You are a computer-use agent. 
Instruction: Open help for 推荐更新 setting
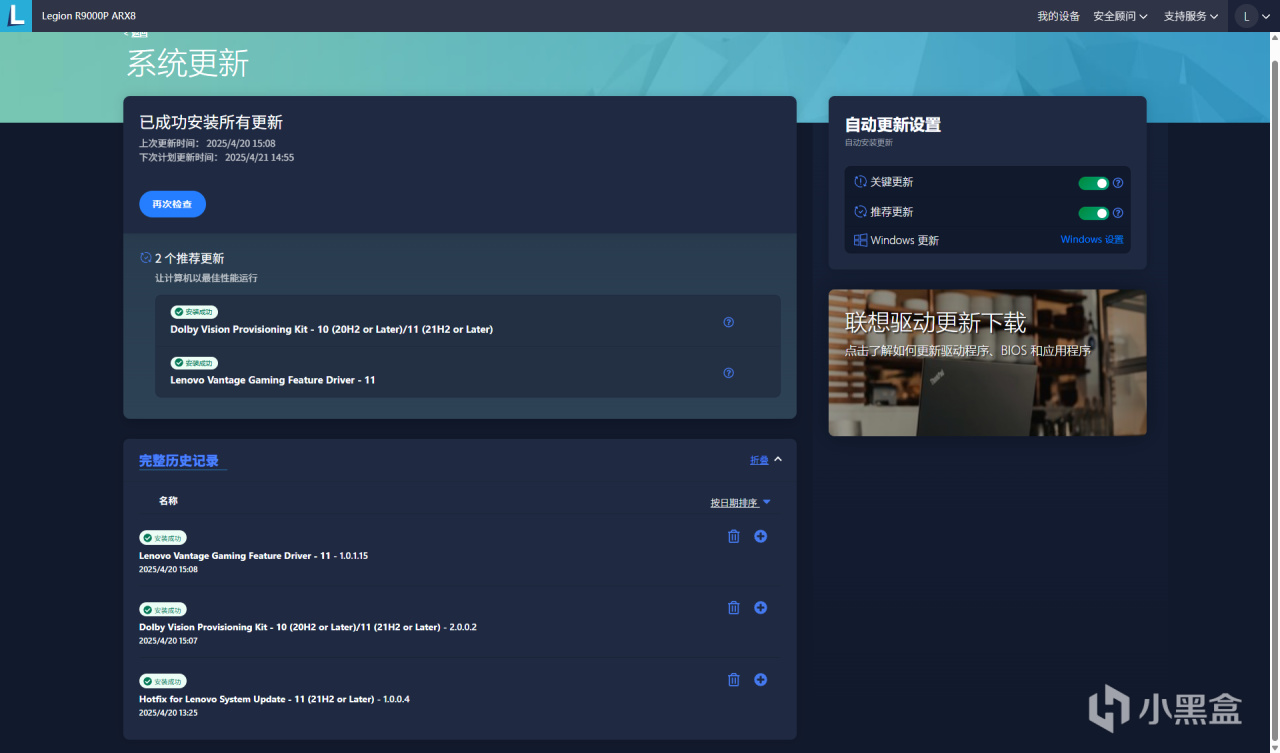(1118, 213)
